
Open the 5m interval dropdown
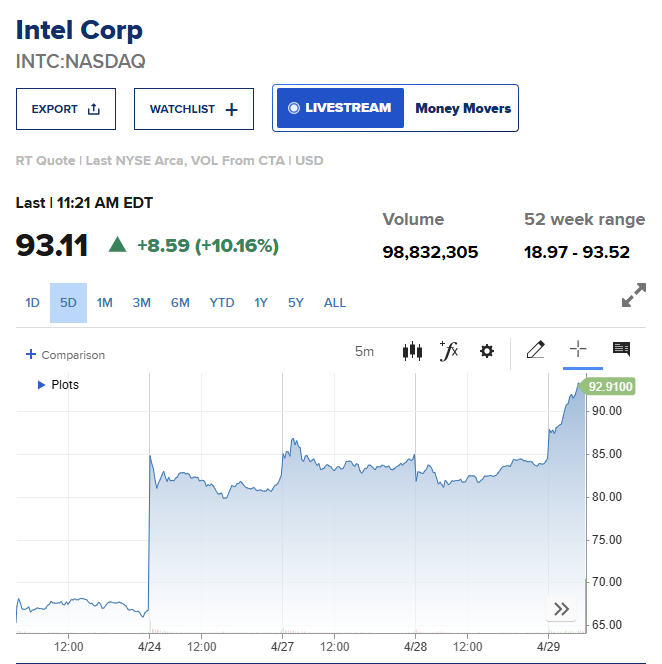(364, 351)
